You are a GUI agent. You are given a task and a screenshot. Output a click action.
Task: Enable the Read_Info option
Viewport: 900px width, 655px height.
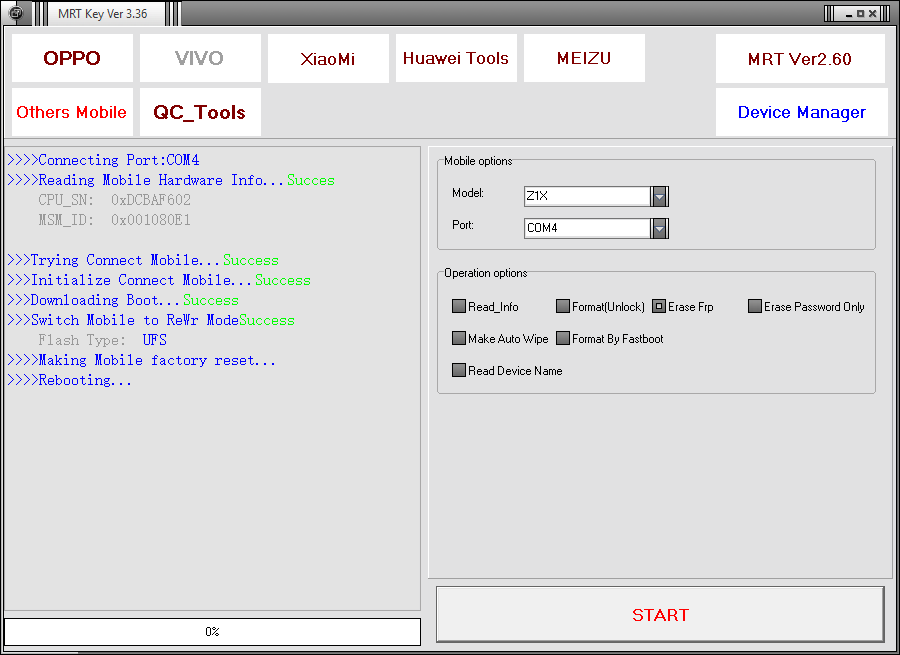(459, 307)
